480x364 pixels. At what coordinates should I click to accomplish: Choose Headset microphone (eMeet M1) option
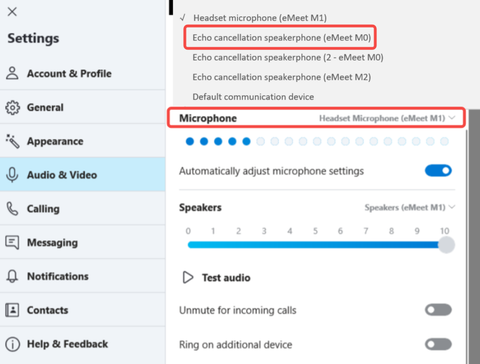pyautogui.click(x=260, y=18)
